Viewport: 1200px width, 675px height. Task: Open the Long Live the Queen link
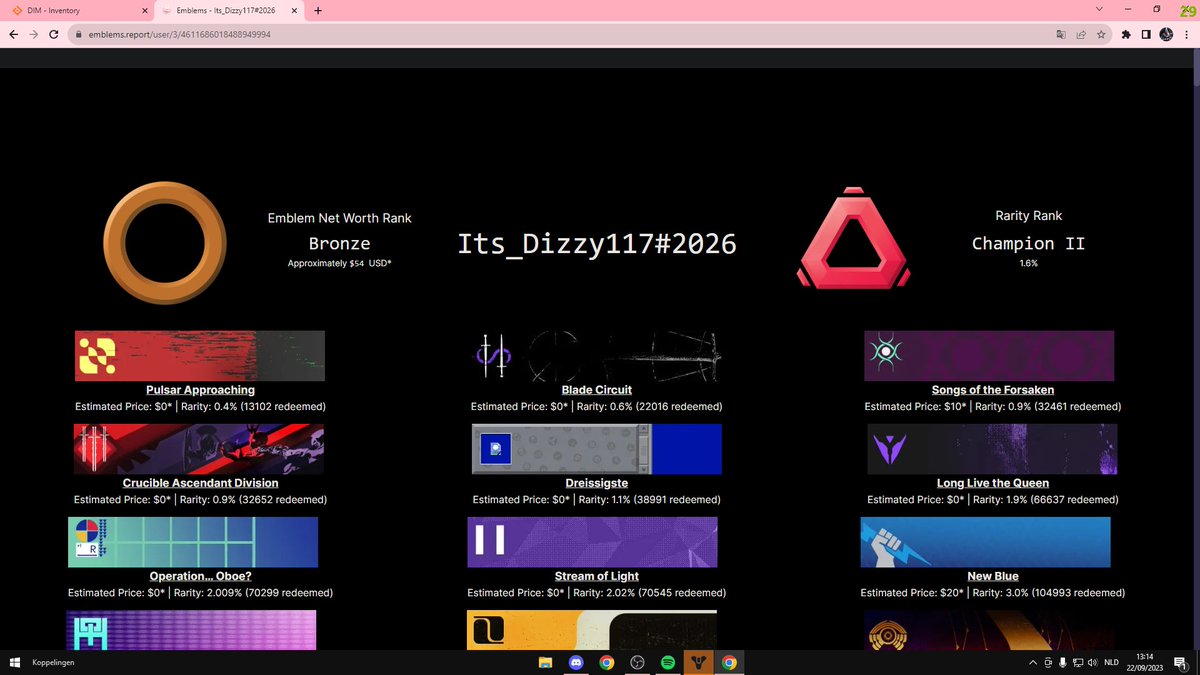993,483
